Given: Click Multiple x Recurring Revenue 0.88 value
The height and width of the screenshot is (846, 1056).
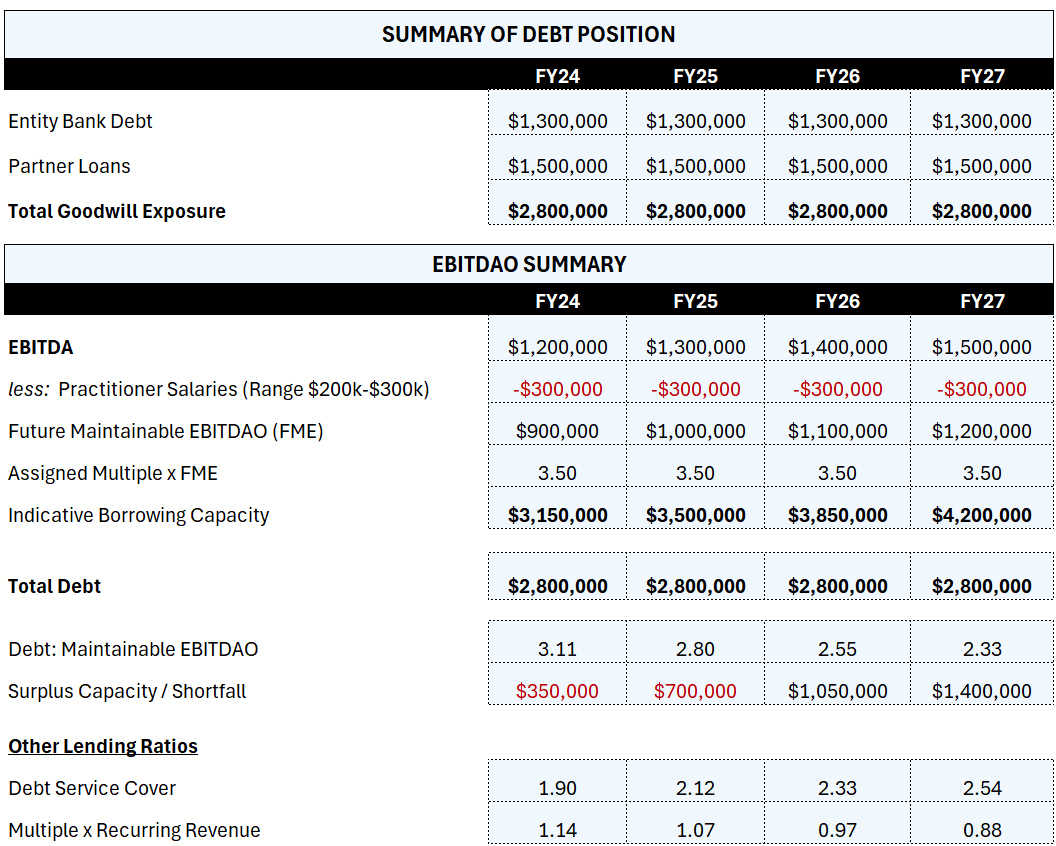Looking at the screenshot, I should pos(981,830).
